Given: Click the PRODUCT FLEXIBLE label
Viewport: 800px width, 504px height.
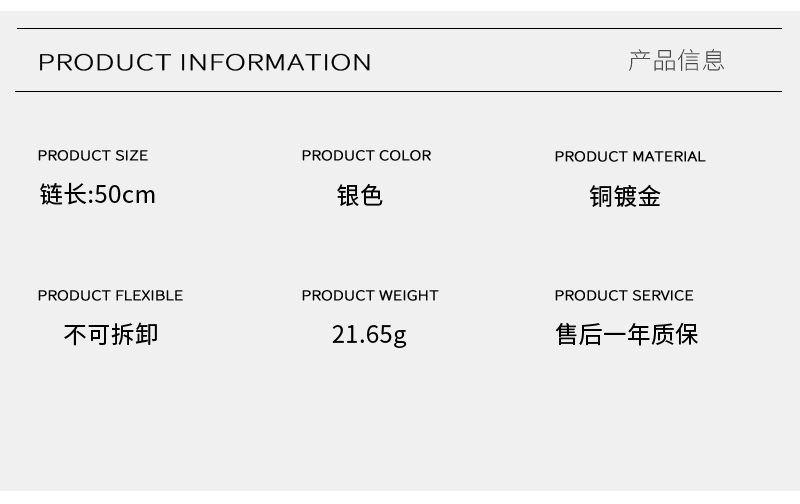Looking at the screenshot, I should point(110,295).
